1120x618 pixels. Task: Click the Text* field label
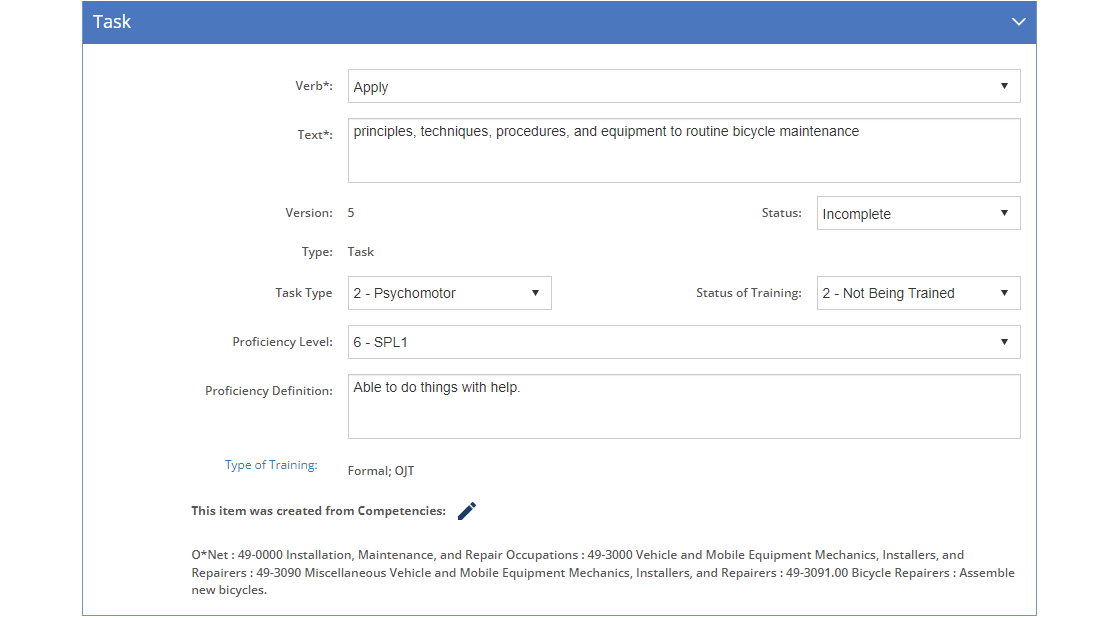point(315,134)
